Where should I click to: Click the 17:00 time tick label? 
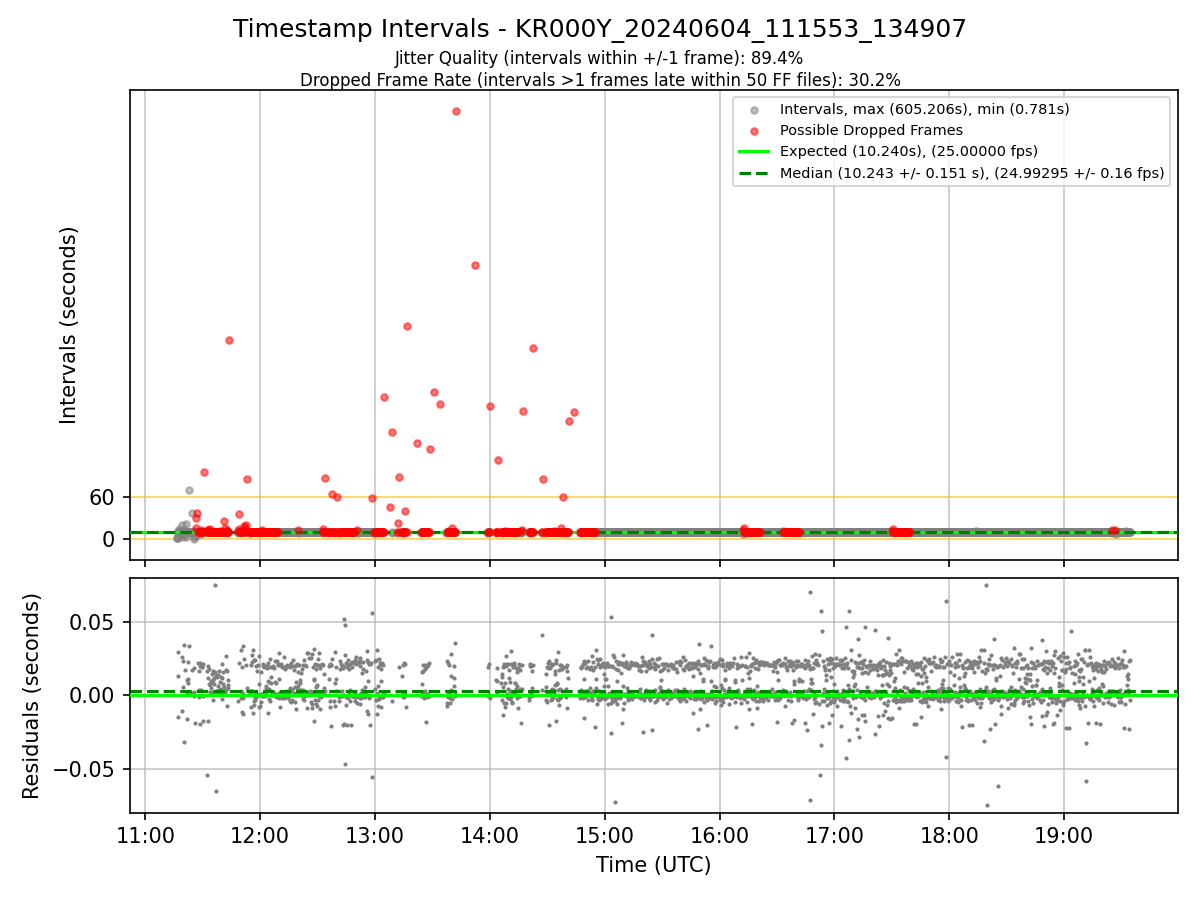click(834, 834)
